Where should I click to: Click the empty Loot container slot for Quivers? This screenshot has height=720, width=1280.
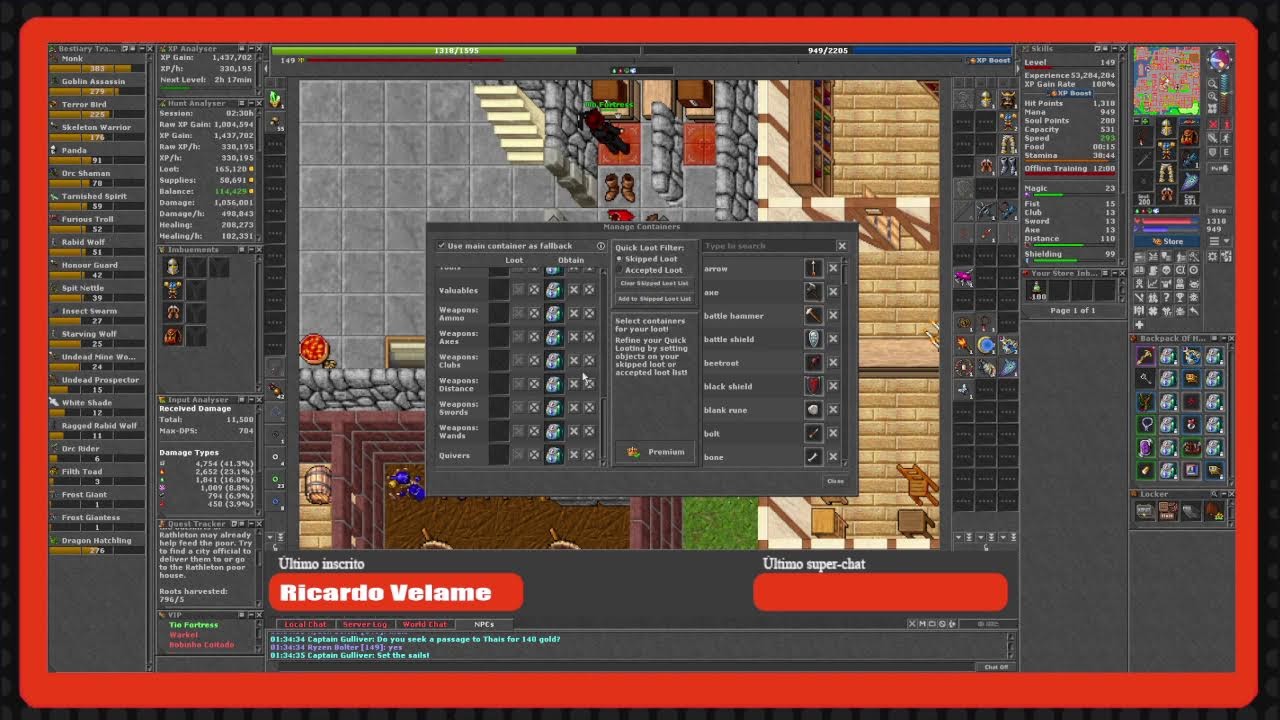click(498, 455)
